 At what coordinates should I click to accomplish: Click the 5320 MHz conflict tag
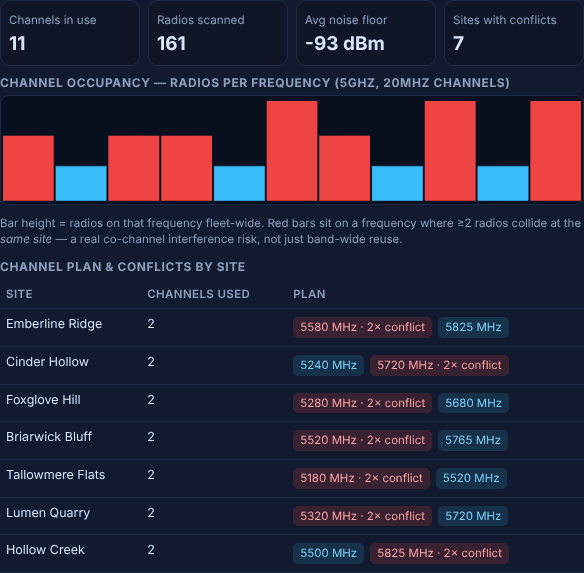(x=362, y=516)
